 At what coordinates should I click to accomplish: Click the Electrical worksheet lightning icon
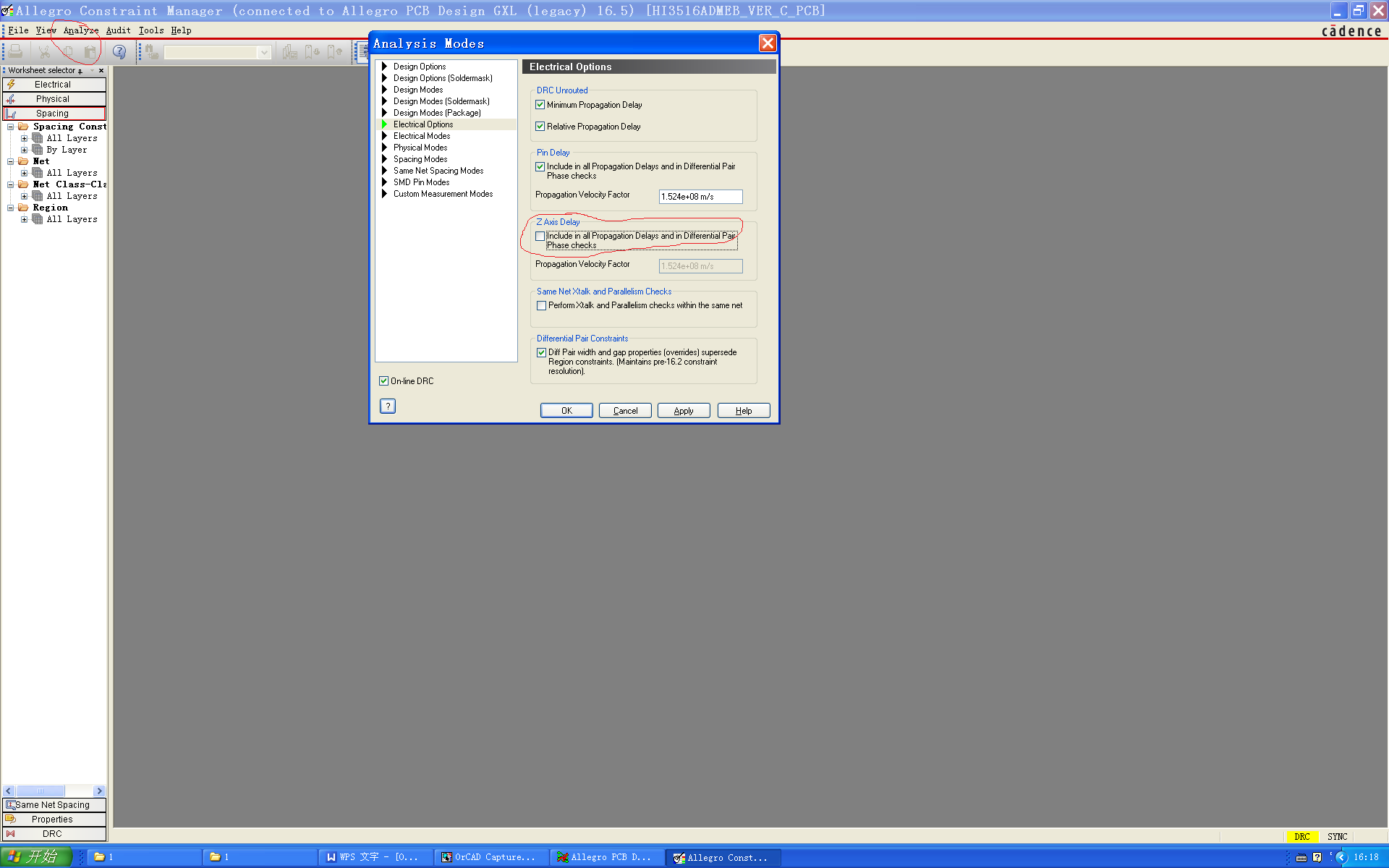coord(11,85)
